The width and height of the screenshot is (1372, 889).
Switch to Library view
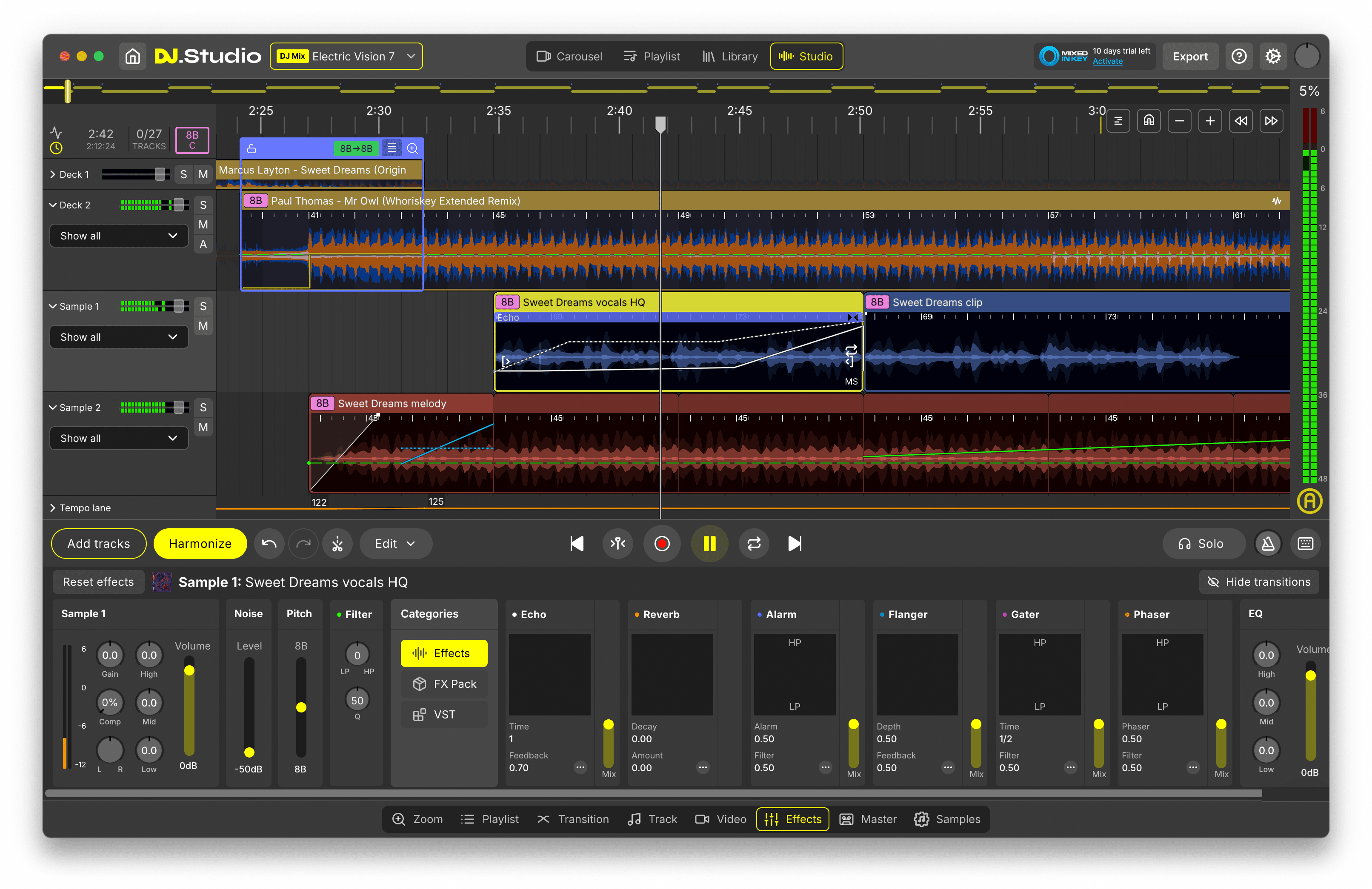730,57
